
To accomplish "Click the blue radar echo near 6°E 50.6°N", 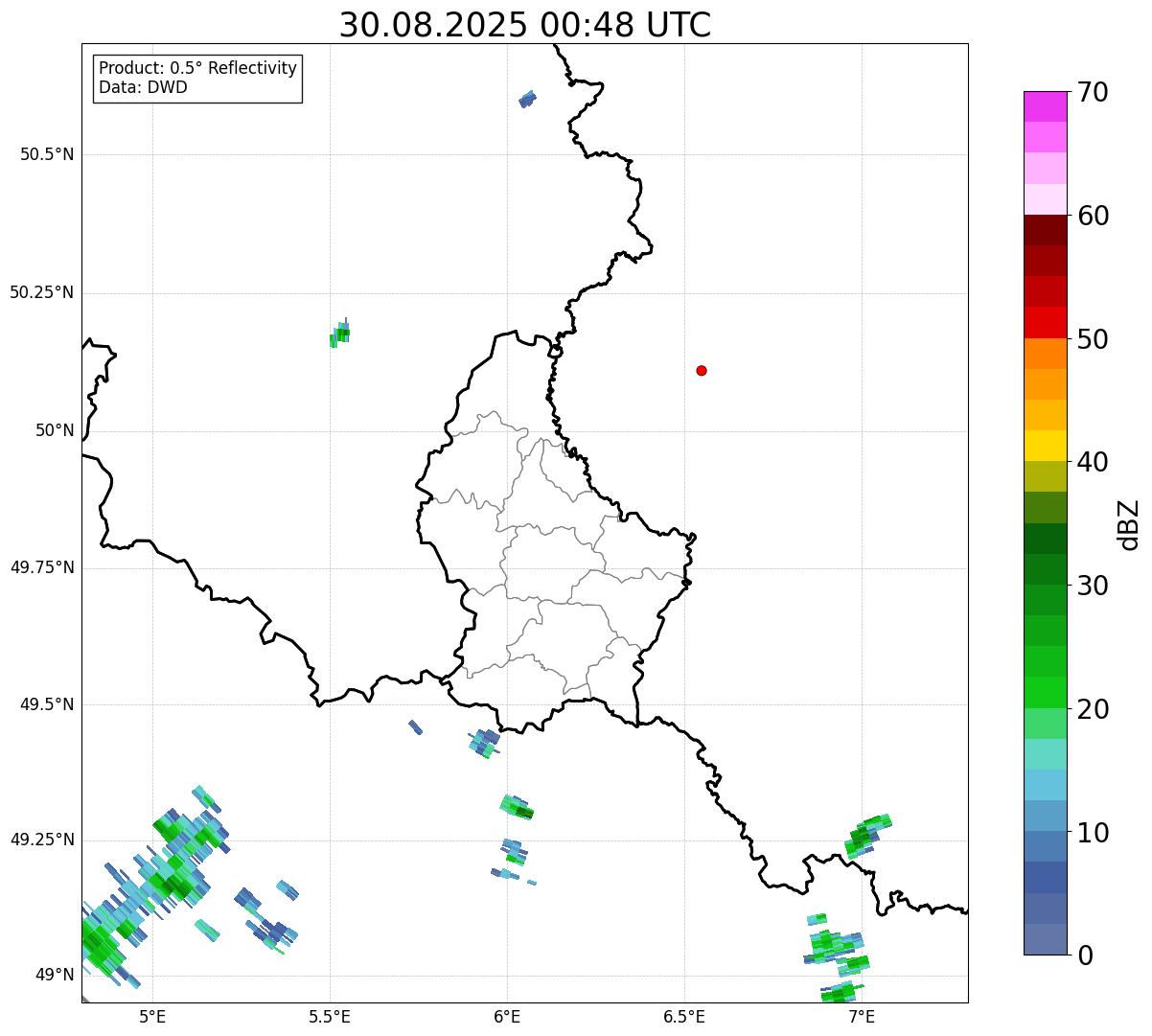I will [527, 99].
